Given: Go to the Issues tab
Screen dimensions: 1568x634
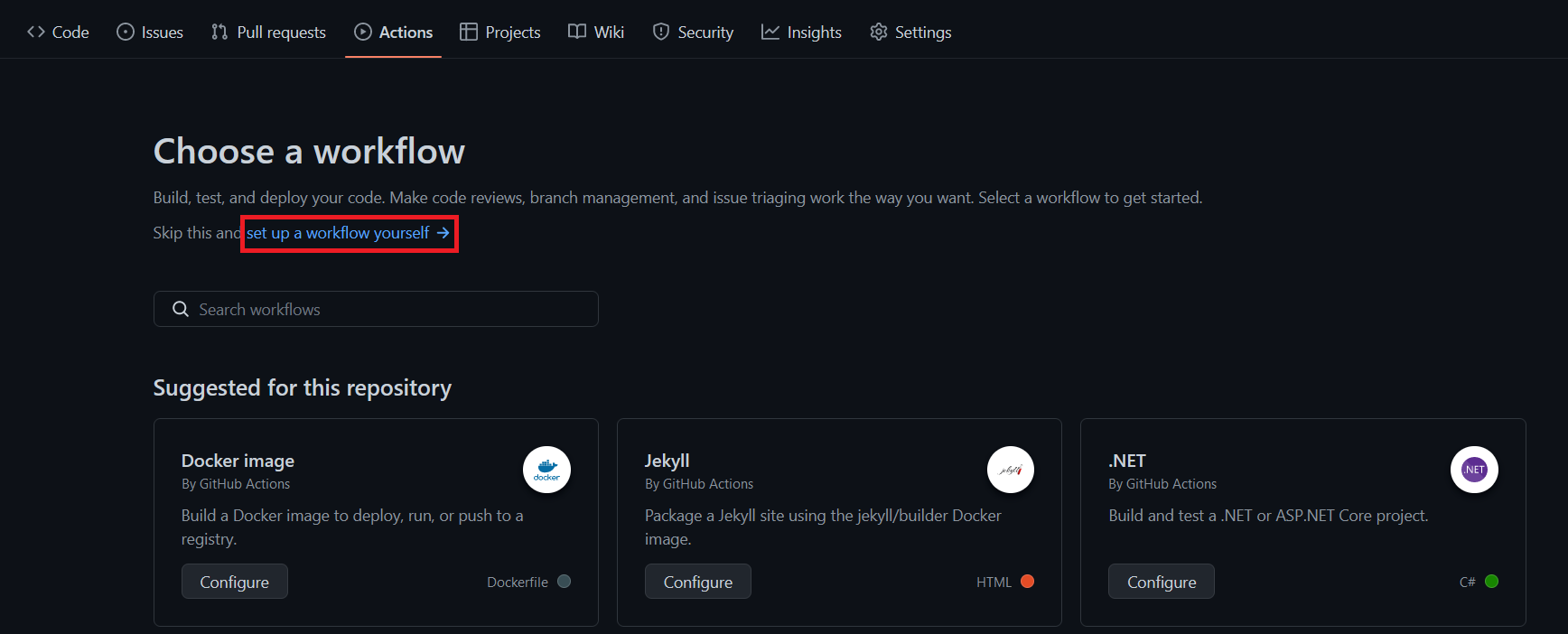Looking at the screenshot, I should [x=150, y=33].
